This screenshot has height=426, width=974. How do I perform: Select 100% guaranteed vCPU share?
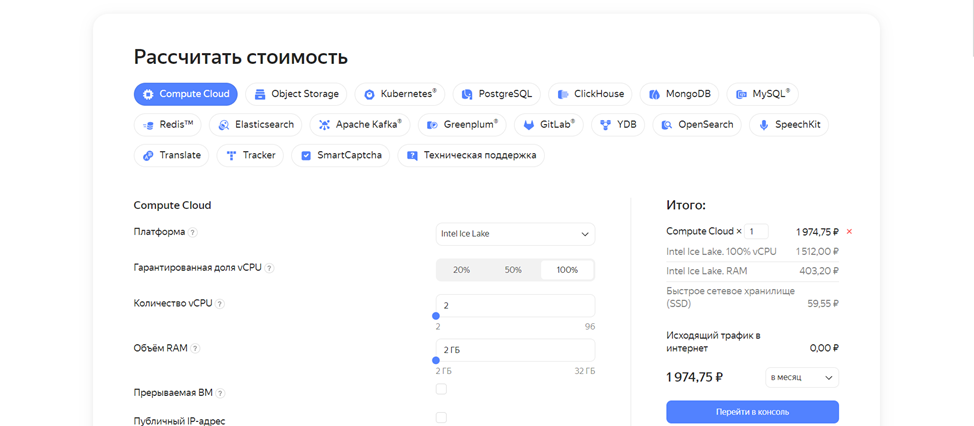[567, 270]
